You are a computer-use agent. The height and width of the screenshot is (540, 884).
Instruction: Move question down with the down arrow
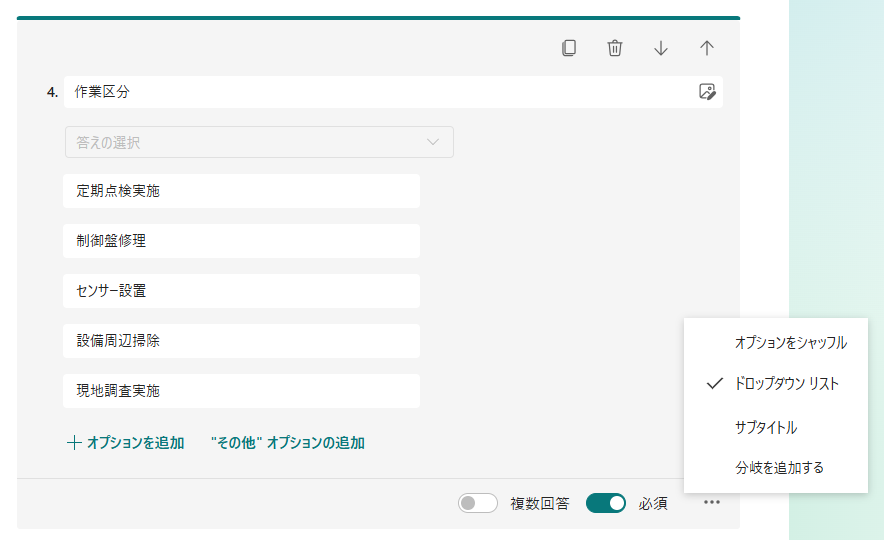[x=661, y=48]
